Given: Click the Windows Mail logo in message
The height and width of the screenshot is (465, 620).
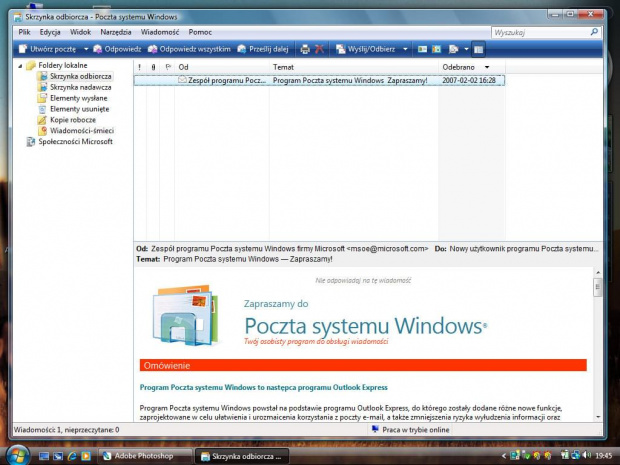Looking at the screenshot, I should [185, 314].
